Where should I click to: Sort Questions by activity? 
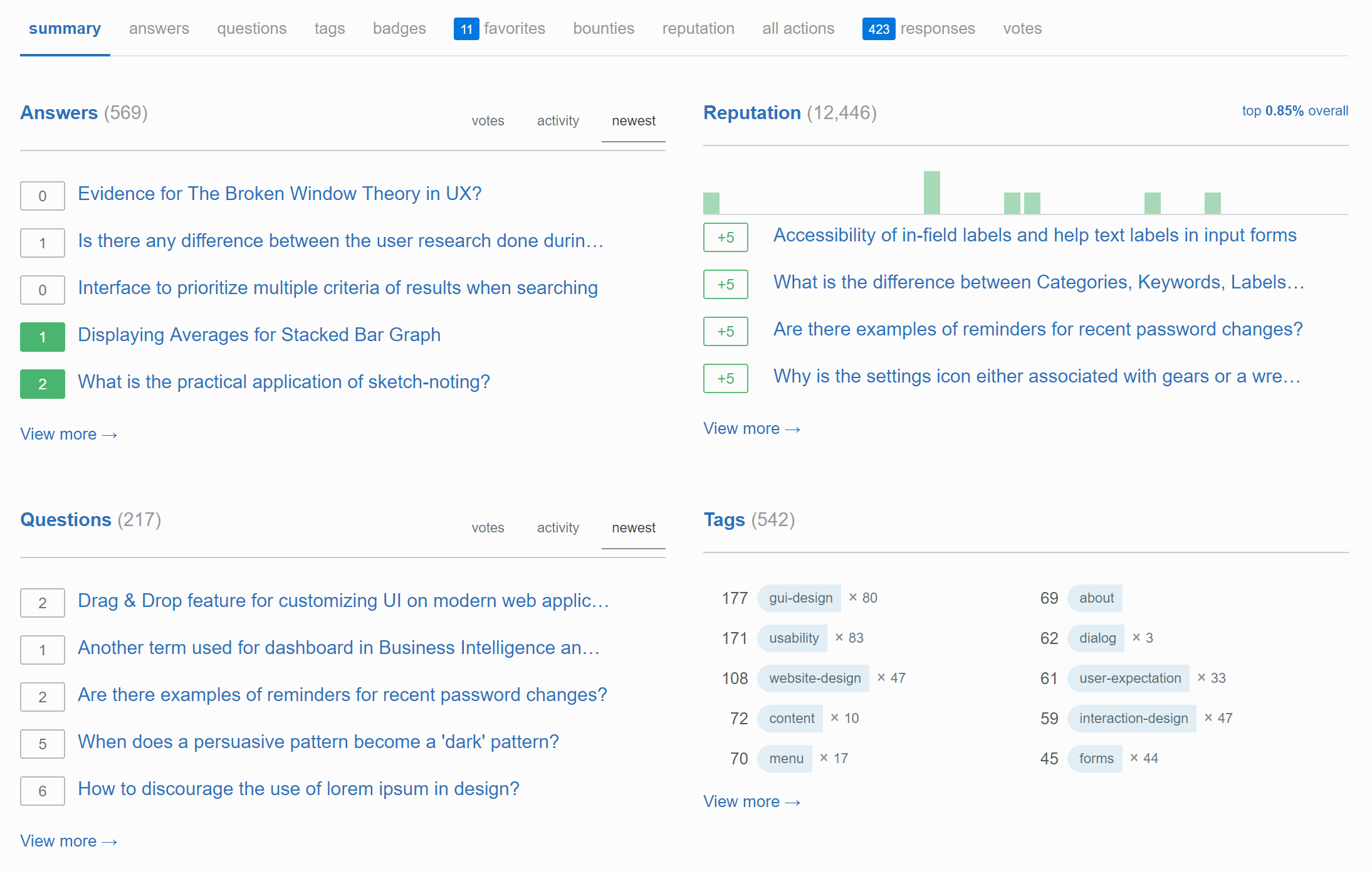click(x=557, y=528)
